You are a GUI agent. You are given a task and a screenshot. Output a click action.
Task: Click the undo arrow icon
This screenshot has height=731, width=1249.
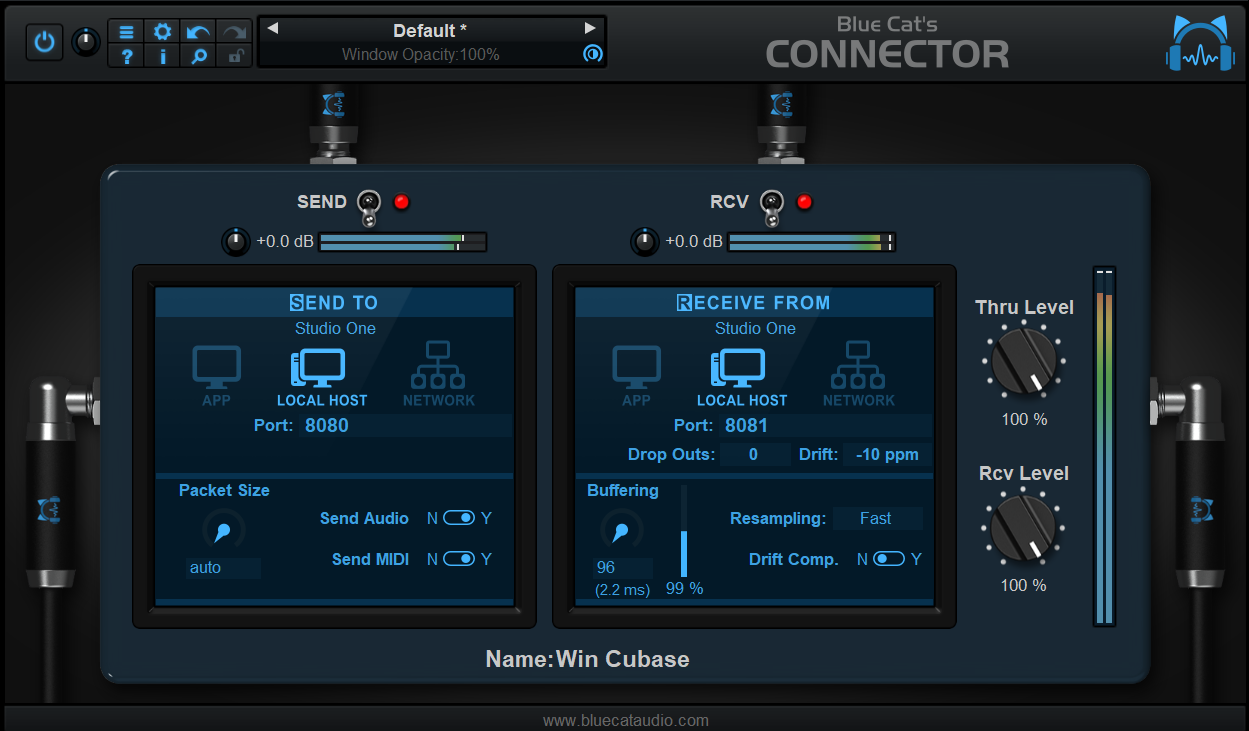[x=198, y=32]
